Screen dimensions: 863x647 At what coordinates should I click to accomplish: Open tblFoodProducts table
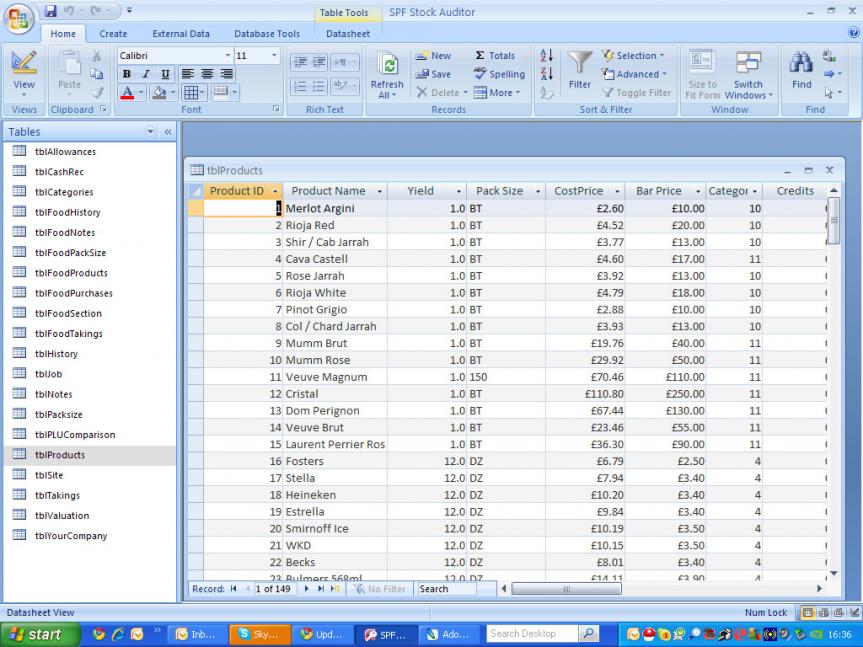[x=71, y=273]
